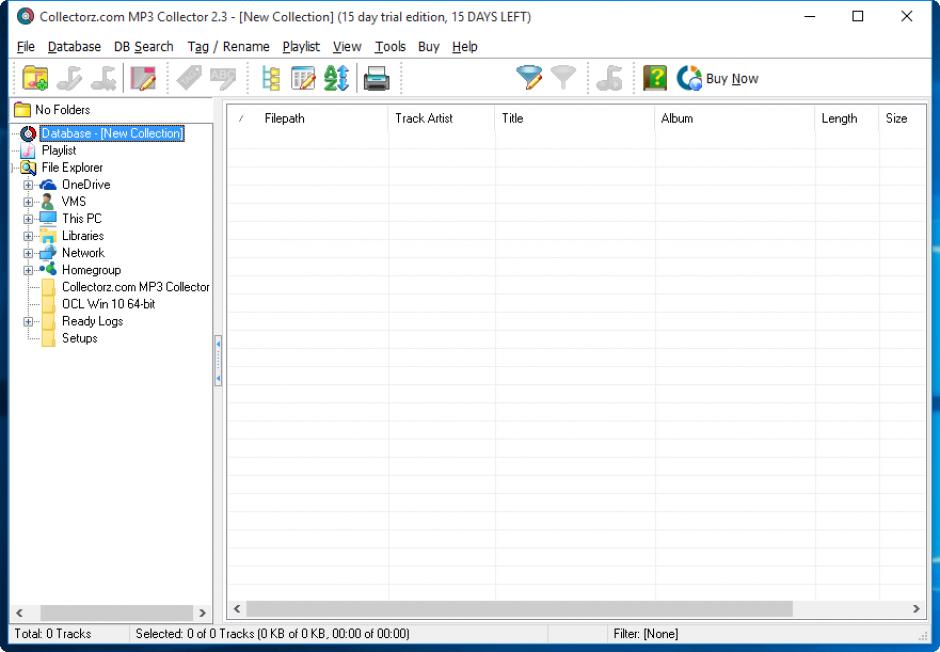Click the VMS user icon in tree
The width and height of the screenshot is (940, 652).
pos(48,201)
